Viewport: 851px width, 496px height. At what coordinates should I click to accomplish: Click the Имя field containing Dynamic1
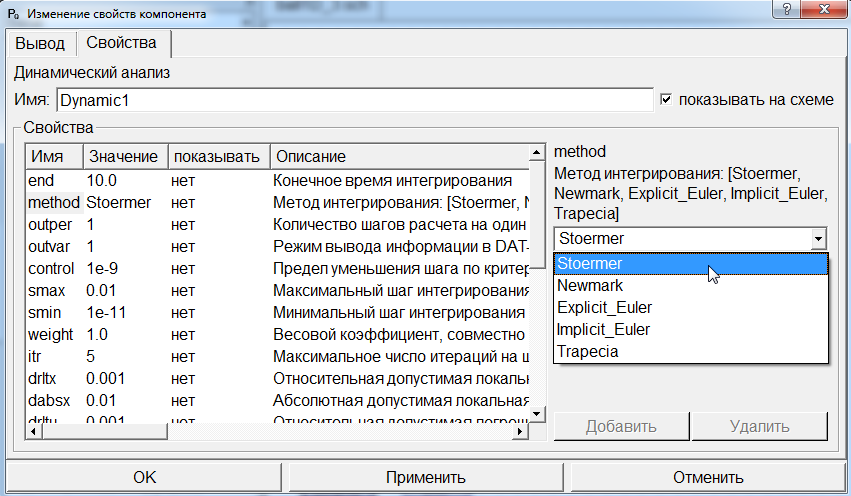[354, 101]
